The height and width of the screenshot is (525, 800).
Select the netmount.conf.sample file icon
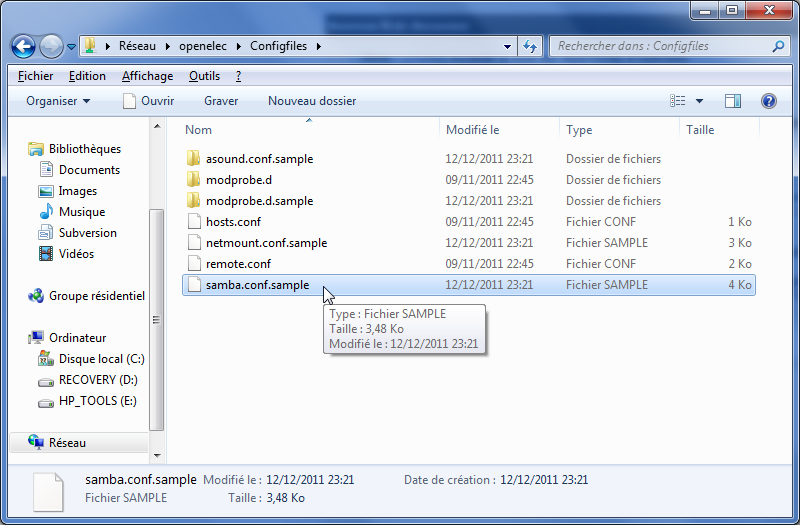pos(194,242)
